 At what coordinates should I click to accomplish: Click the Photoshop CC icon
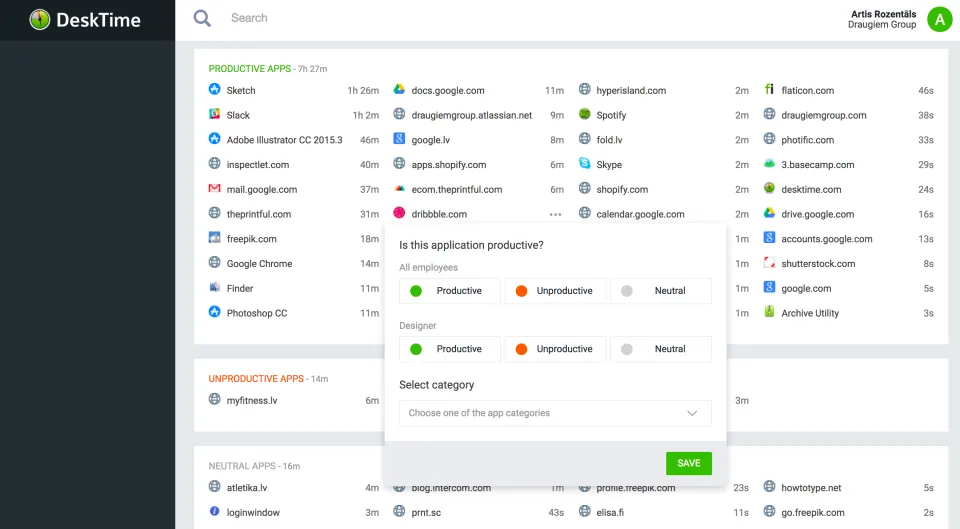[214, 312]
